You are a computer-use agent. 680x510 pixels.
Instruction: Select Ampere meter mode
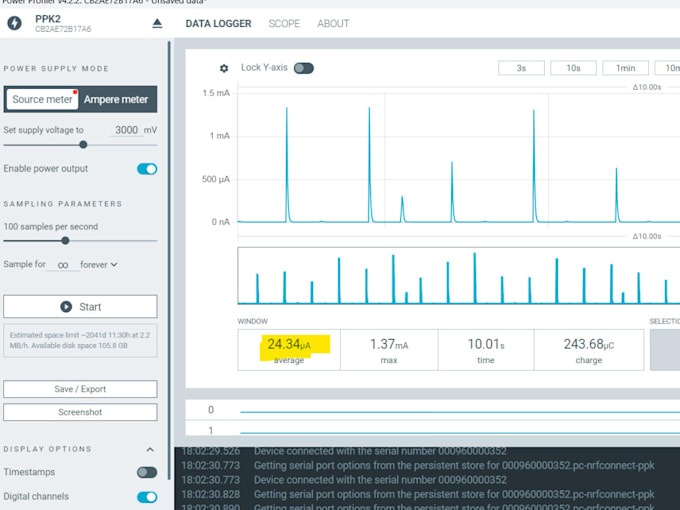(116, 99)
